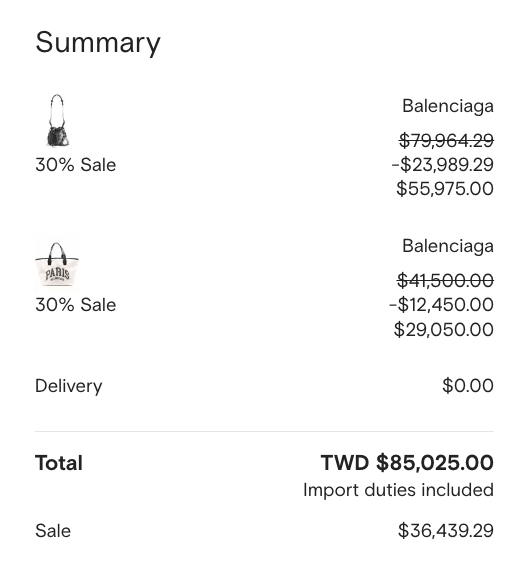This screenshot has height=569, width=528.
Task: Click the second Balenciaga brand name
Action: (447, 246)
